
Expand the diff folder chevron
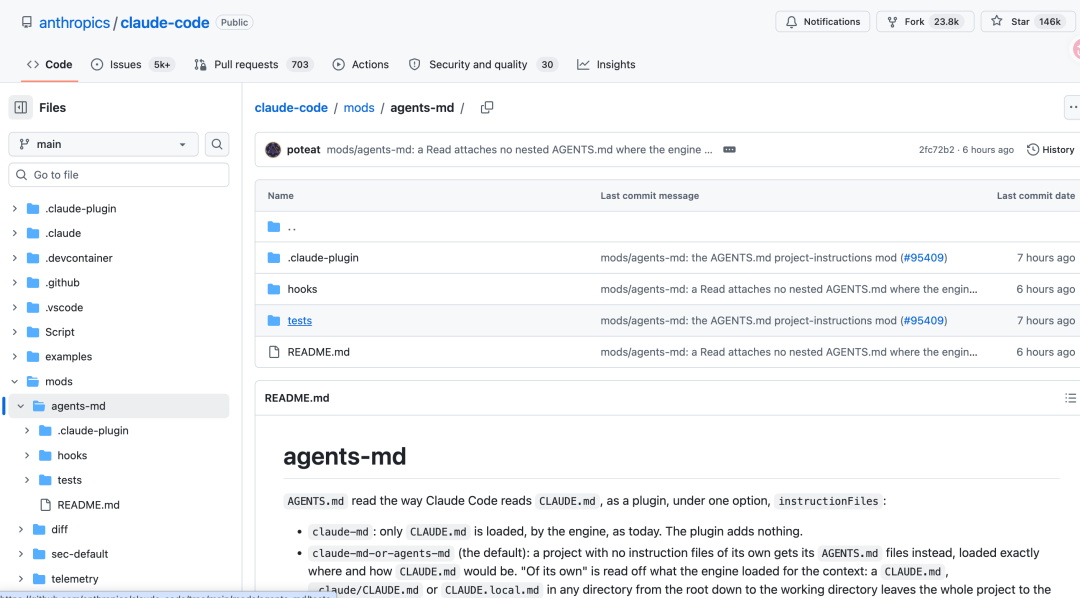coord(21,529)
